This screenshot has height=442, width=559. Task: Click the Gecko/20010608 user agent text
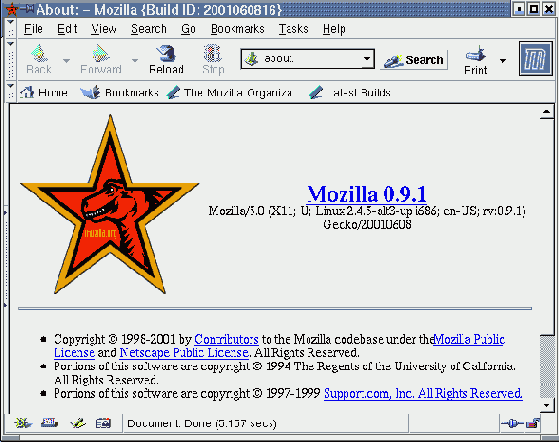coord(367,225)
